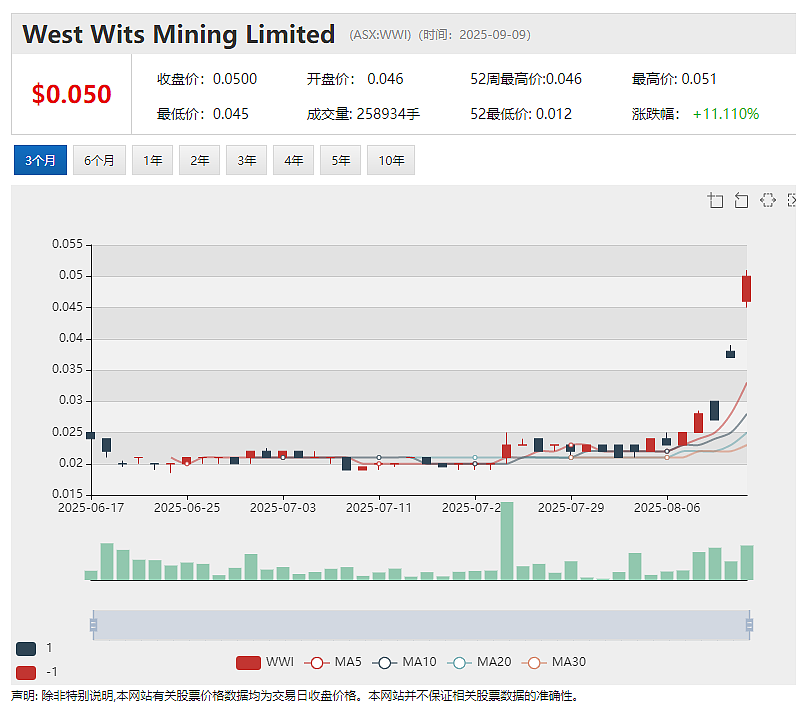
Task: Toggle the MA10 line legend
Action: [404, 662]
